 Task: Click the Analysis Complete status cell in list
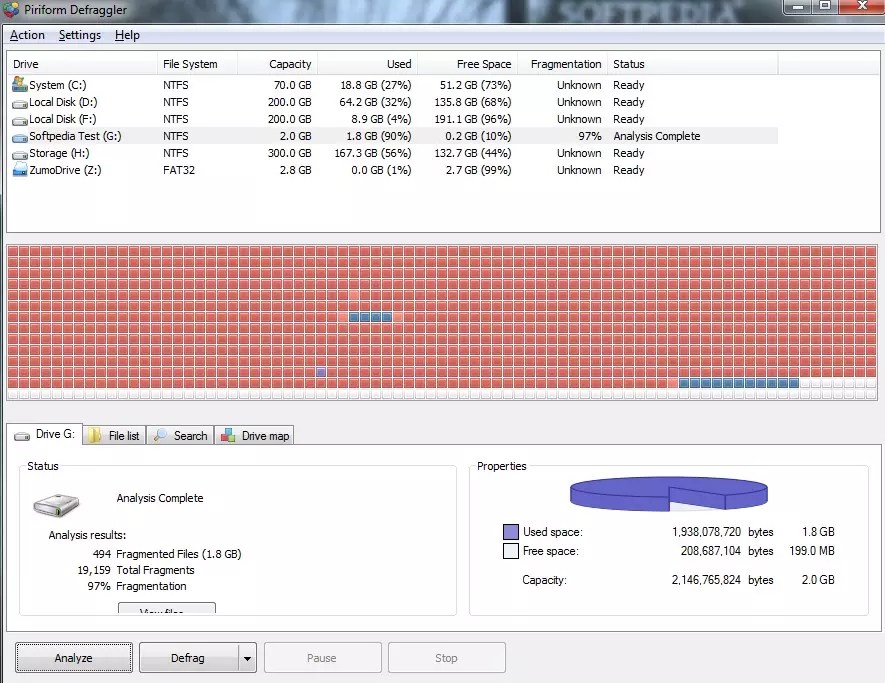[x=656, y=136]
